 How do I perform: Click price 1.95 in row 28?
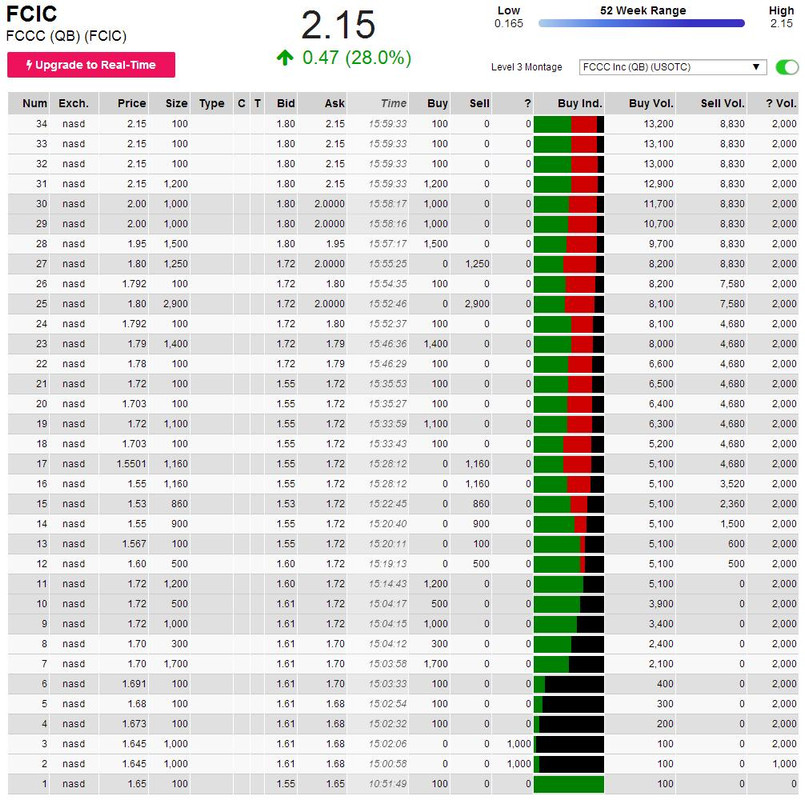[x=137, y=244]
